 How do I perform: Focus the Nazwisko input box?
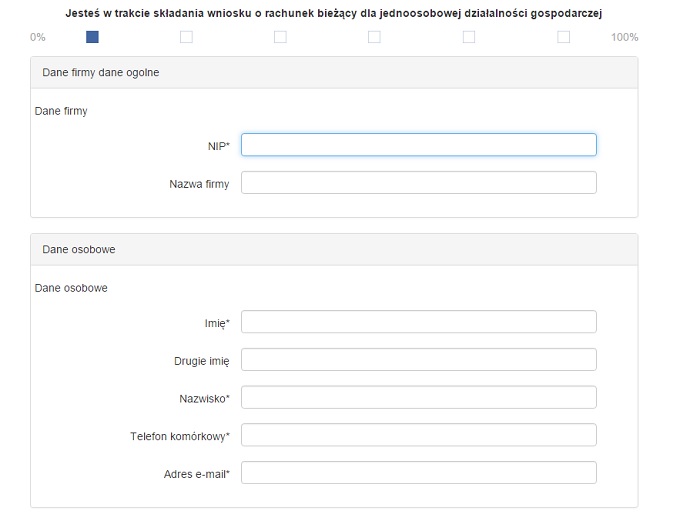419,397
